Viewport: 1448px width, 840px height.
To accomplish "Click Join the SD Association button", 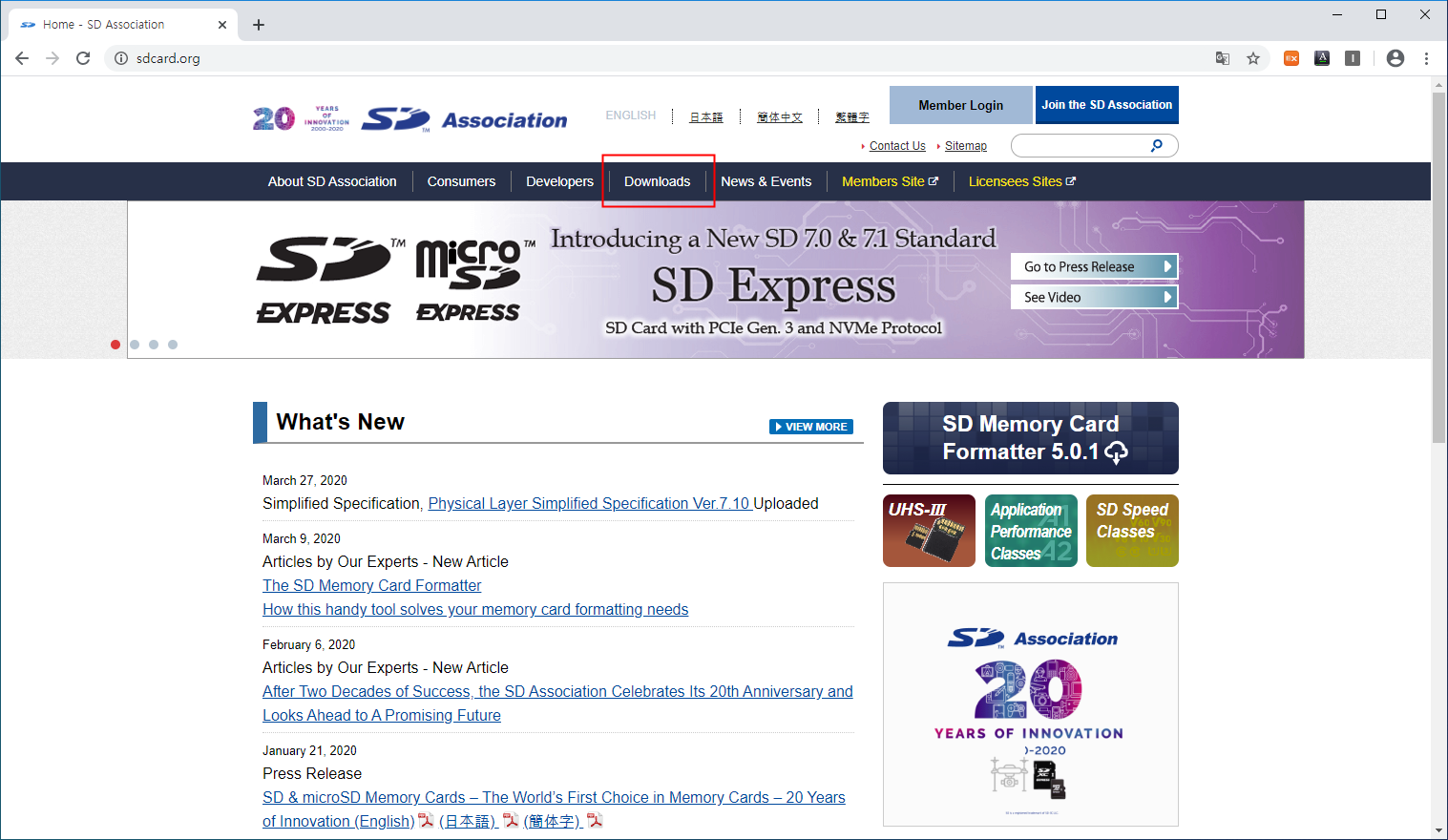I will tap(1106, 105).
